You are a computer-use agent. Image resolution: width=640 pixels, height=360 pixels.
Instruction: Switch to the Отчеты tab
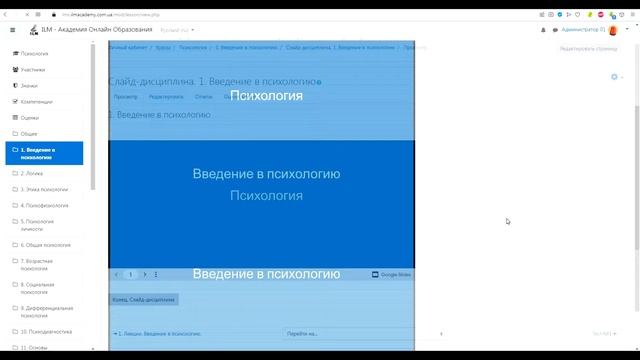tap(203, 97)
